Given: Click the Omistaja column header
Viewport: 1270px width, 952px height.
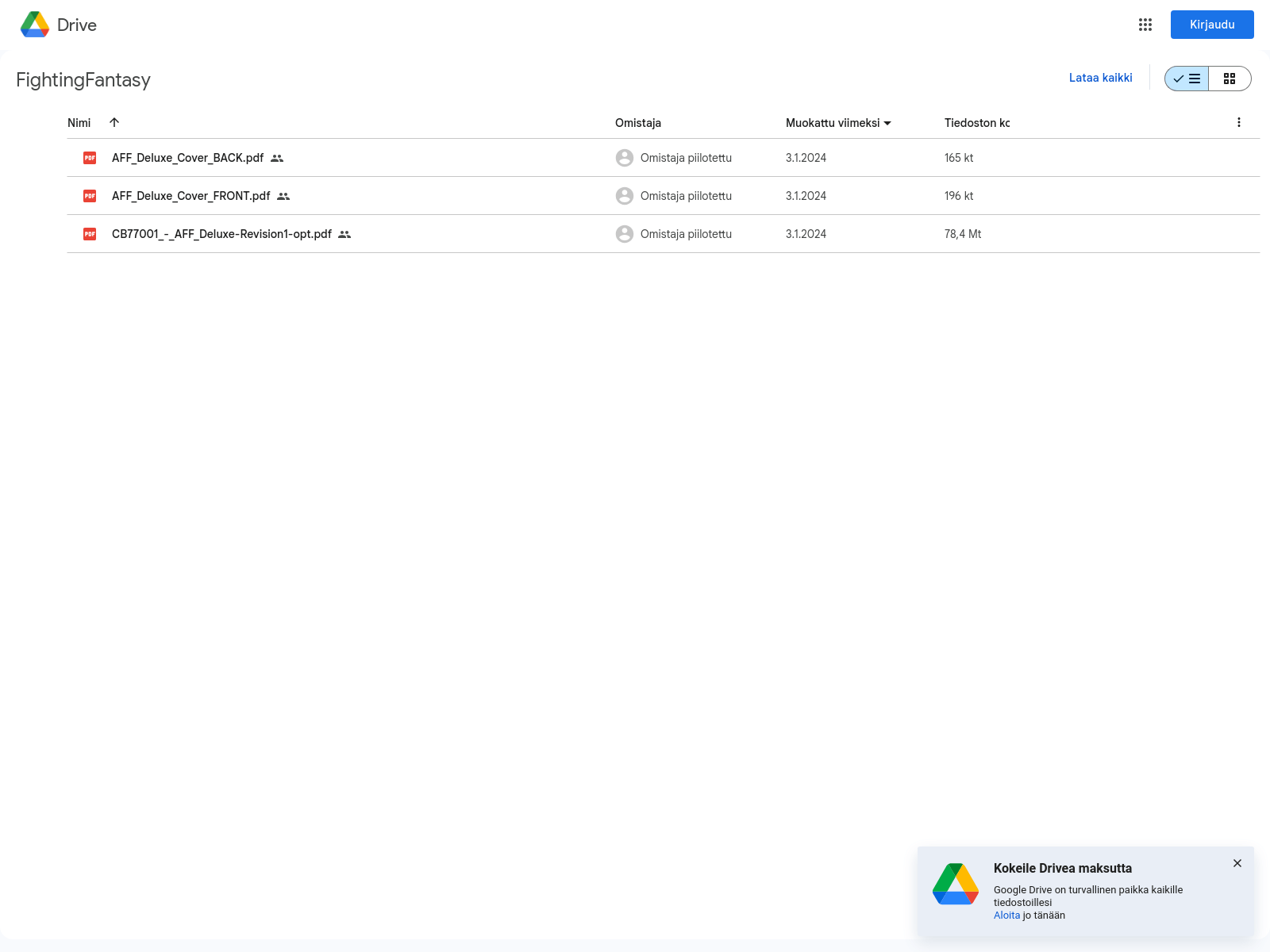Looking at the screenshot, I should point(638,123).
